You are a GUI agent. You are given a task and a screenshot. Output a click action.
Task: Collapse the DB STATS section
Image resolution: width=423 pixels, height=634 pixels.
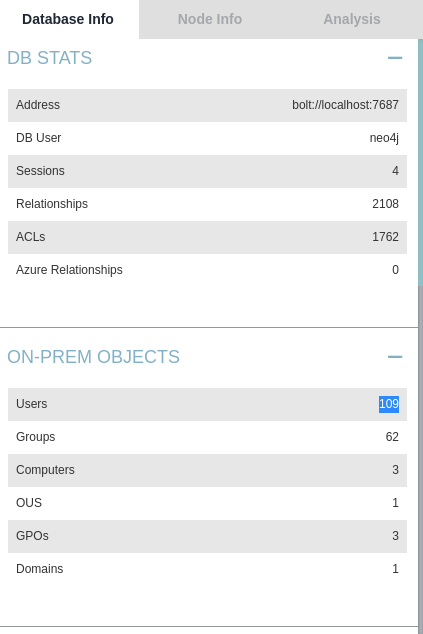[395, 58]
